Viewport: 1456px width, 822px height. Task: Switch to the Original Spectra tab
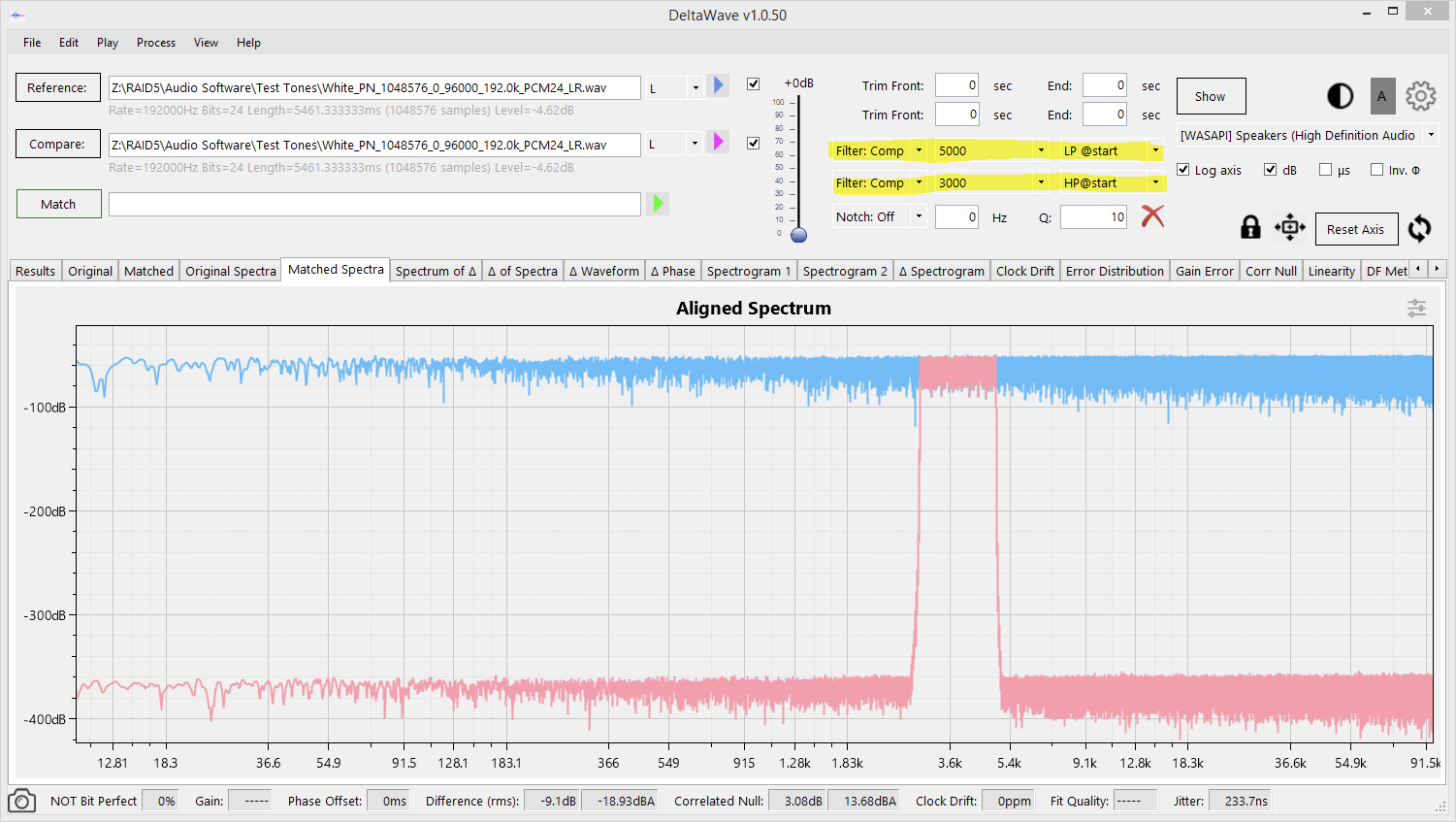[x=231, y=271]
